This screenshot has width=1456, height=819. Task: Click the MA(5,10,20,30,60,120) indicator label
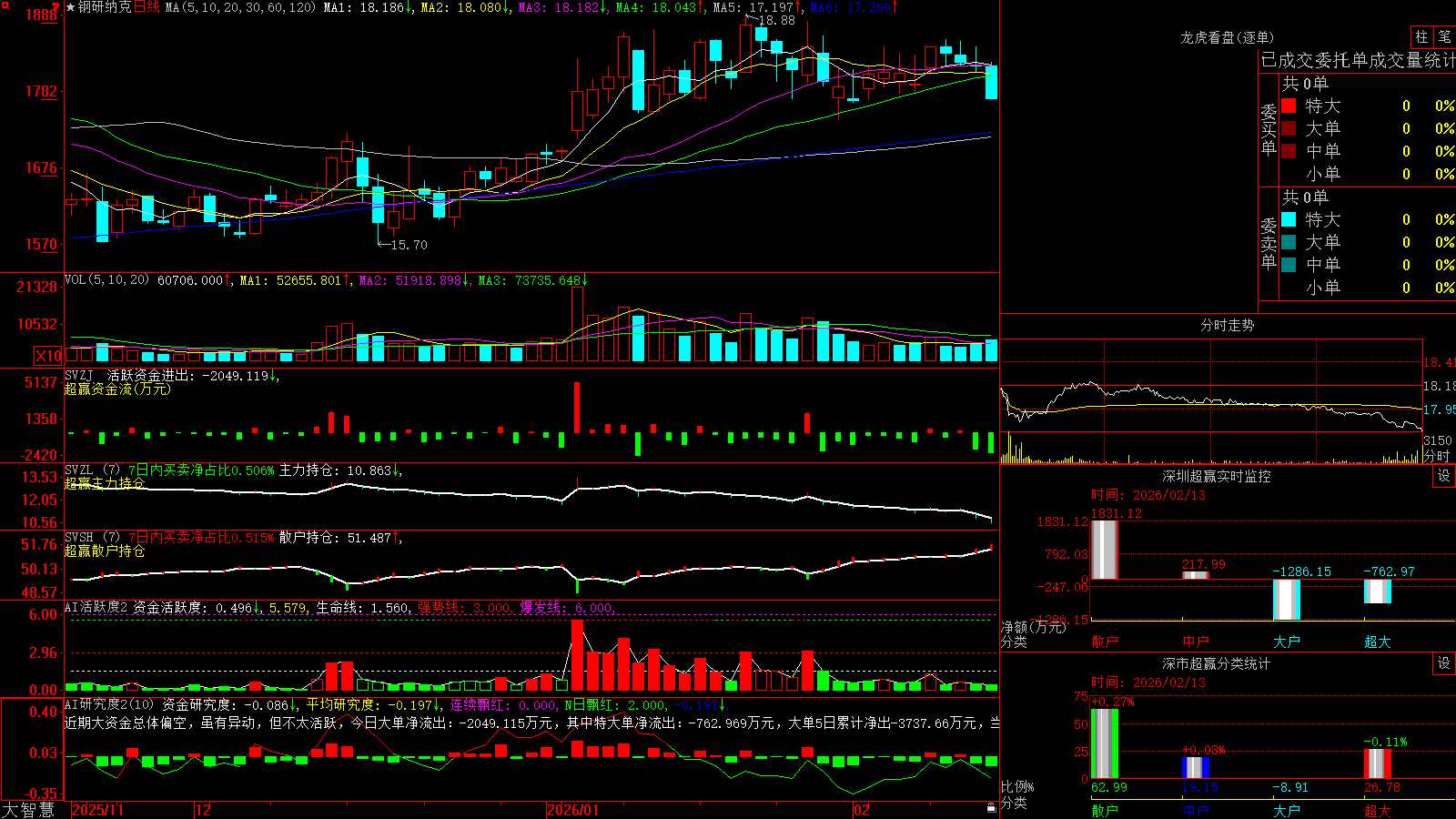[240, 7]
